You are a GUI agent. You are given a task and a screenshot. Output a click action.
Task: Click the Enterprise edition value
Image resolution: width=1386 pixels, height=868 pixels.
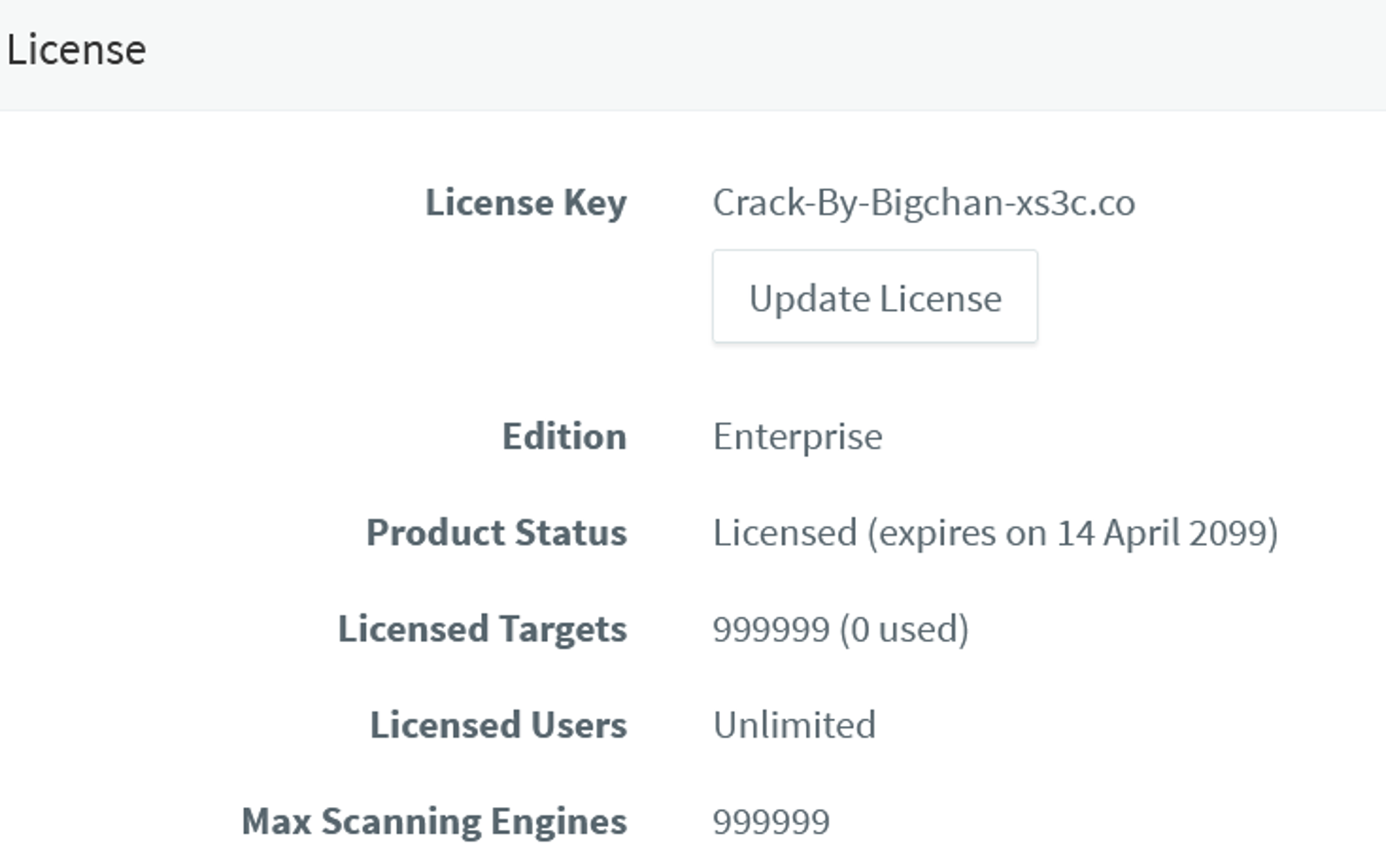797,436
